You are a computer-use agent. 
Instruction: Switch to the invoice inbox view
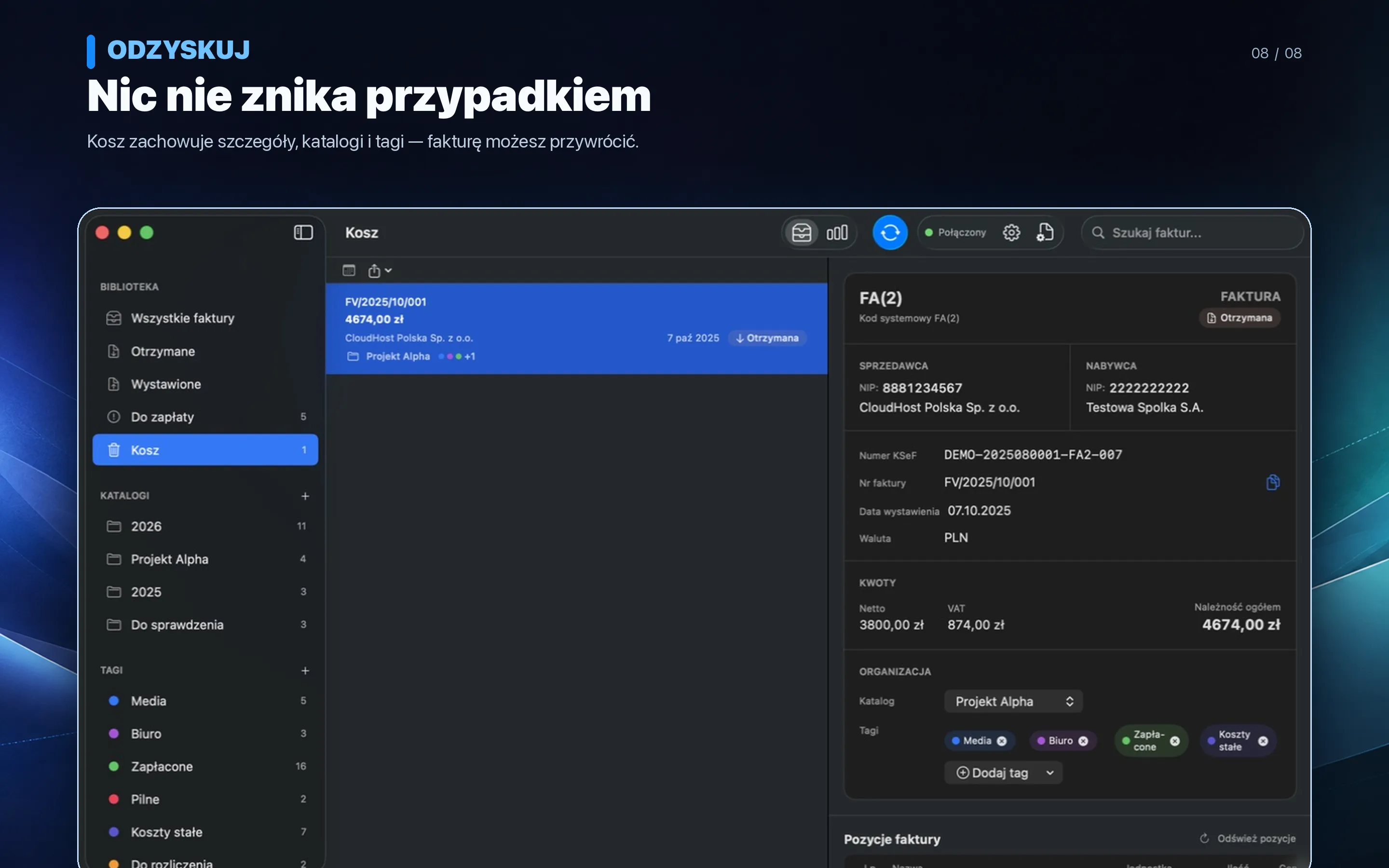801,232
